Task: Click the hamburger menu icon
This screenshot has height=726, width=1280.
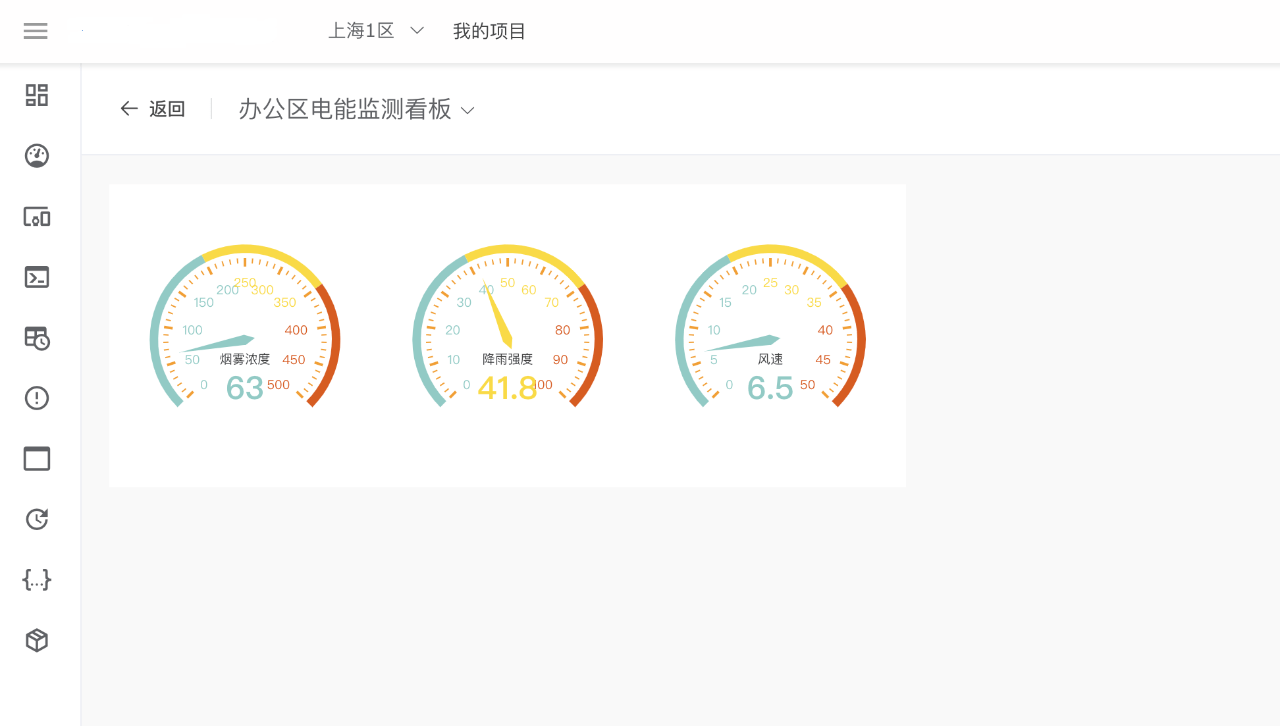Action: (36, 31)
